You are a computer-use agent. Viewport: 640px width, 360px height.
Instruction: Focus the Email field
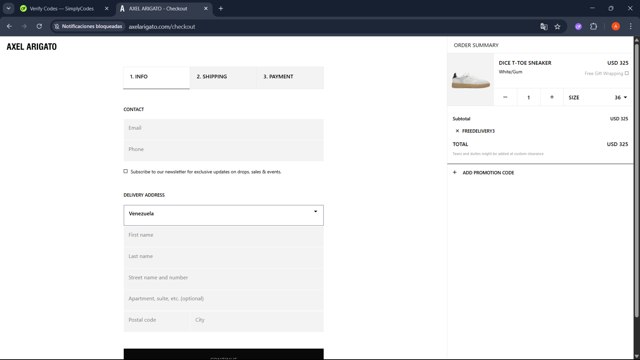(x=224, y=128)
